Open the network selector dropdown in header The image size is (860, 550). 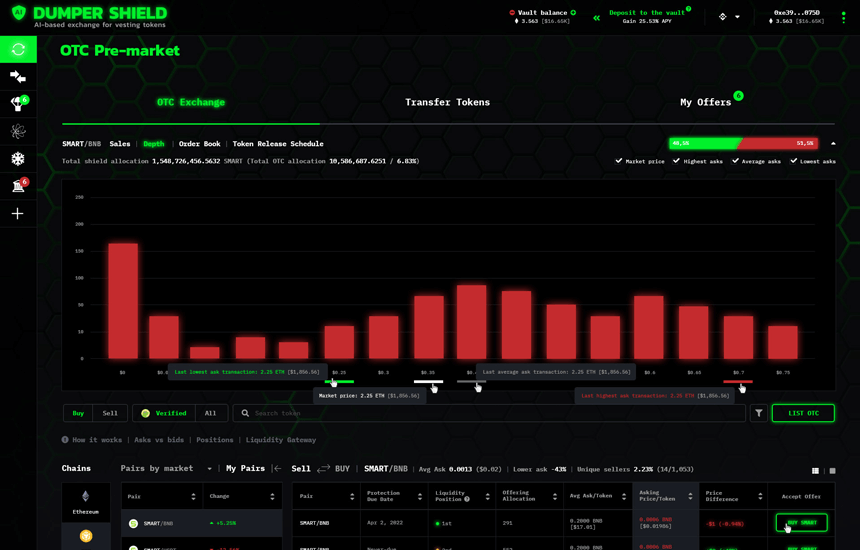pyautogui.click(x=729, y=16)
